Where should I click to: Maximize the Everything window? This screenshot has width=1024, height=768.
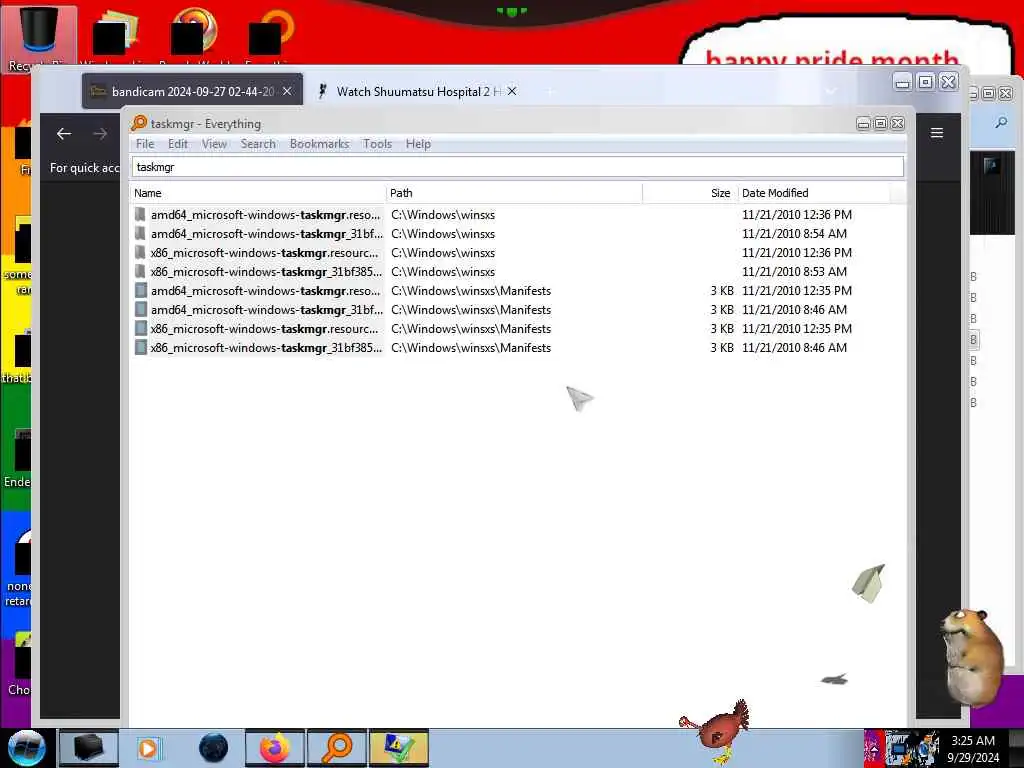[880, 123]
